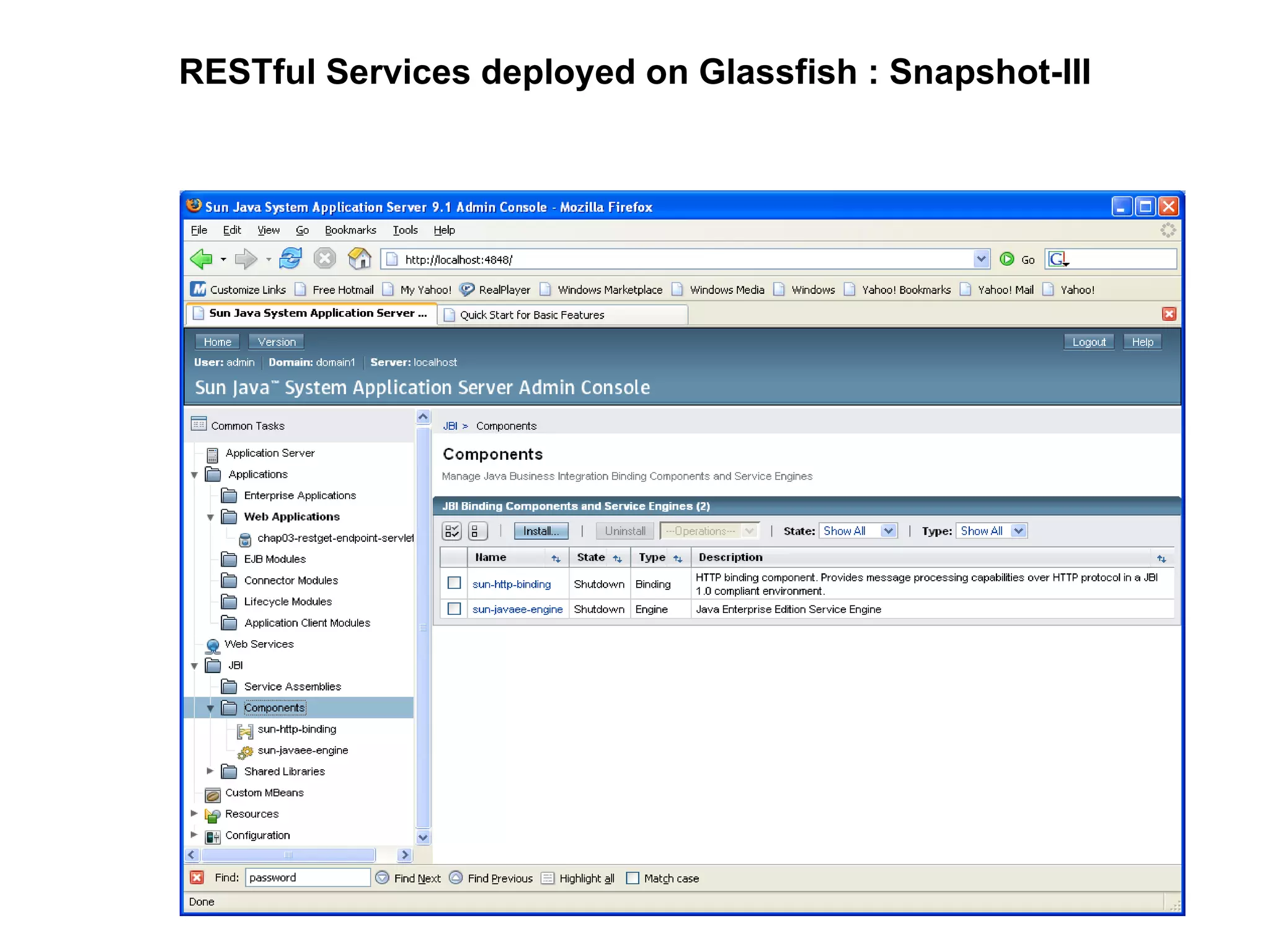Open the Web Services tree node
The width and height of the screenshot is (1270, 952).
tap(259, 644)
